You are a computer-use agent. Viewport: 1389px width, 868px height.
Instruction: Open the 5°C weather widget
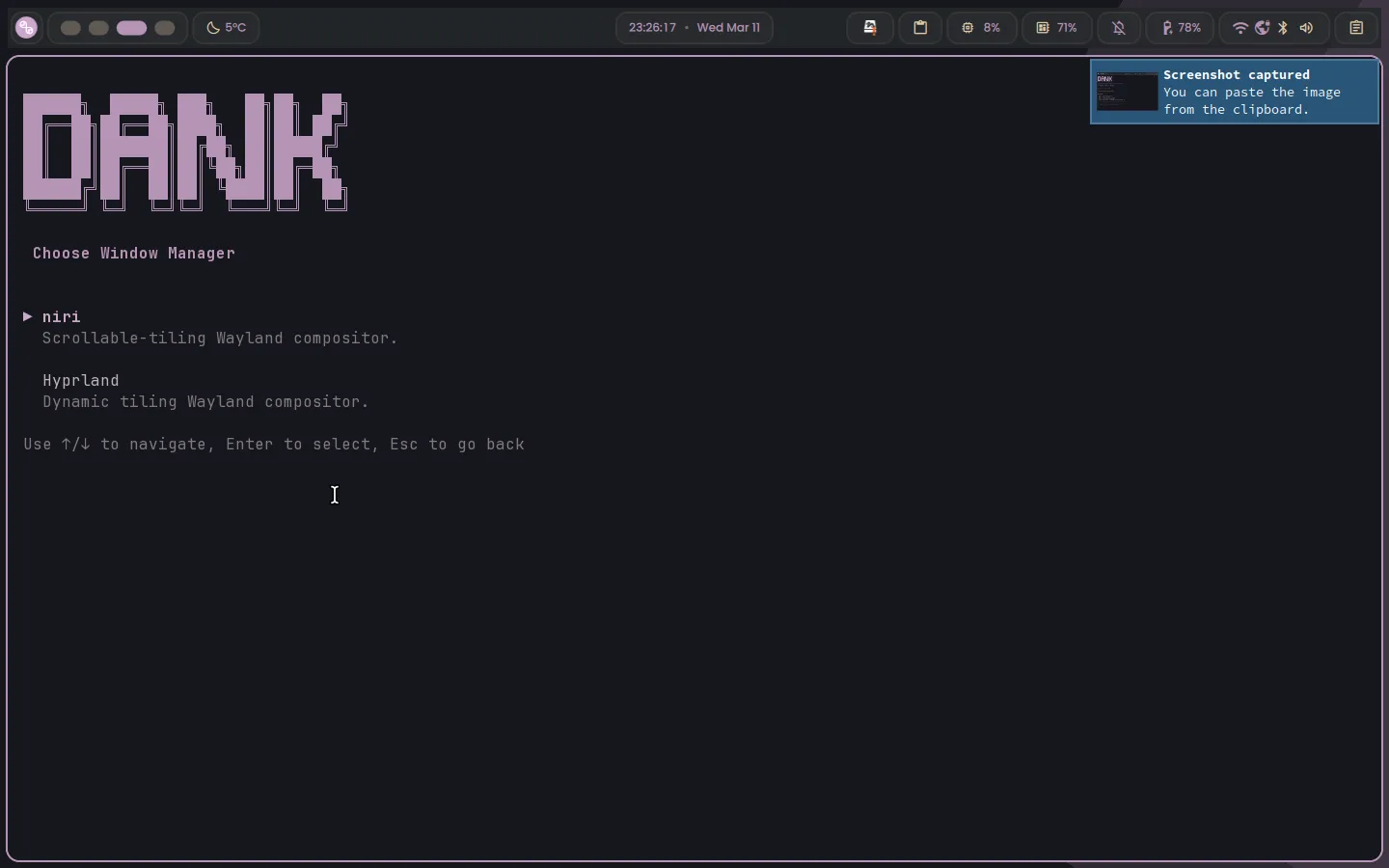[x=227, y=28]
